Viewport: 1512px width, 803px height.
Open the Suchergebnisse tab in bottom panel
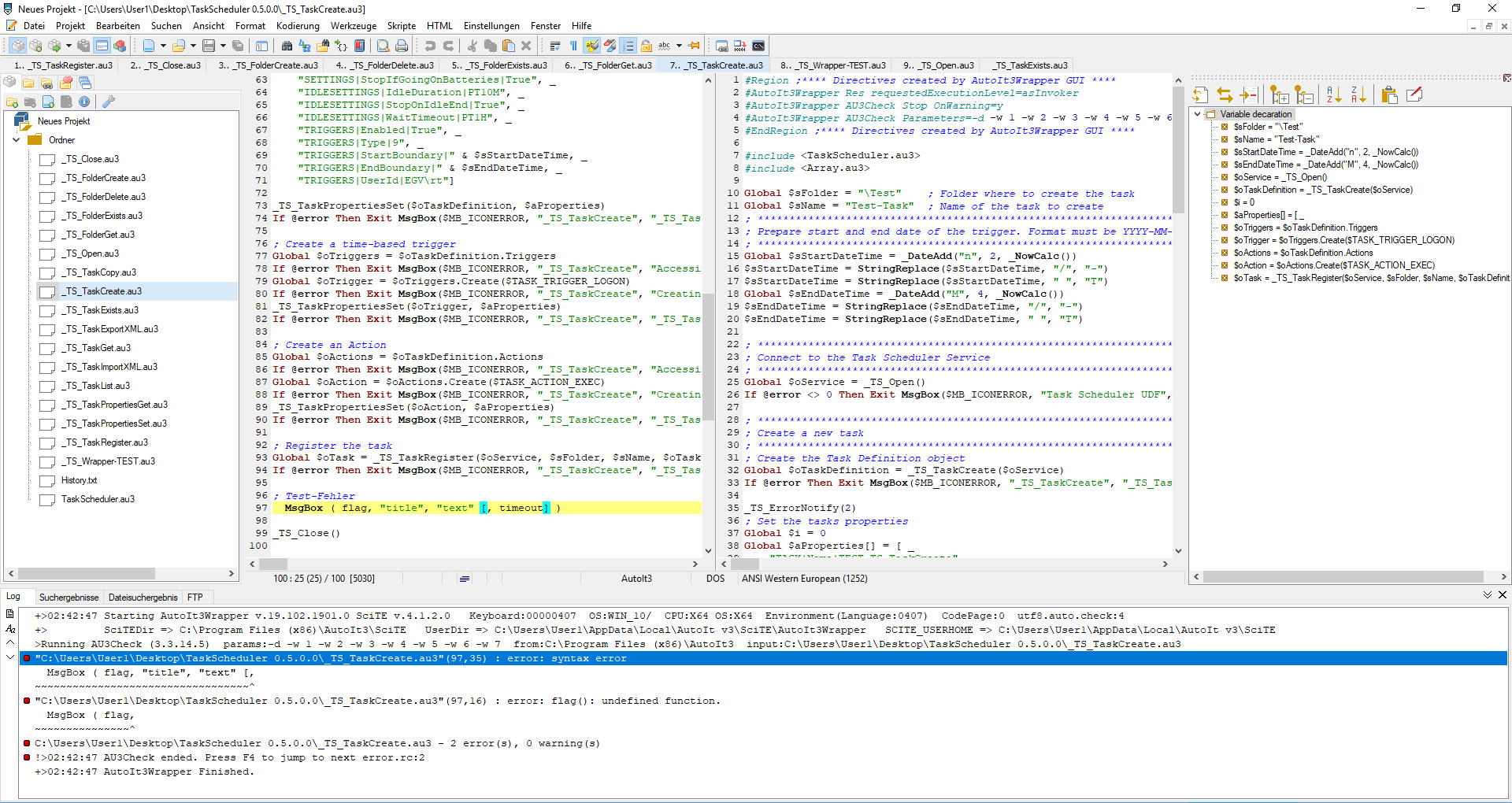point(69,598)
